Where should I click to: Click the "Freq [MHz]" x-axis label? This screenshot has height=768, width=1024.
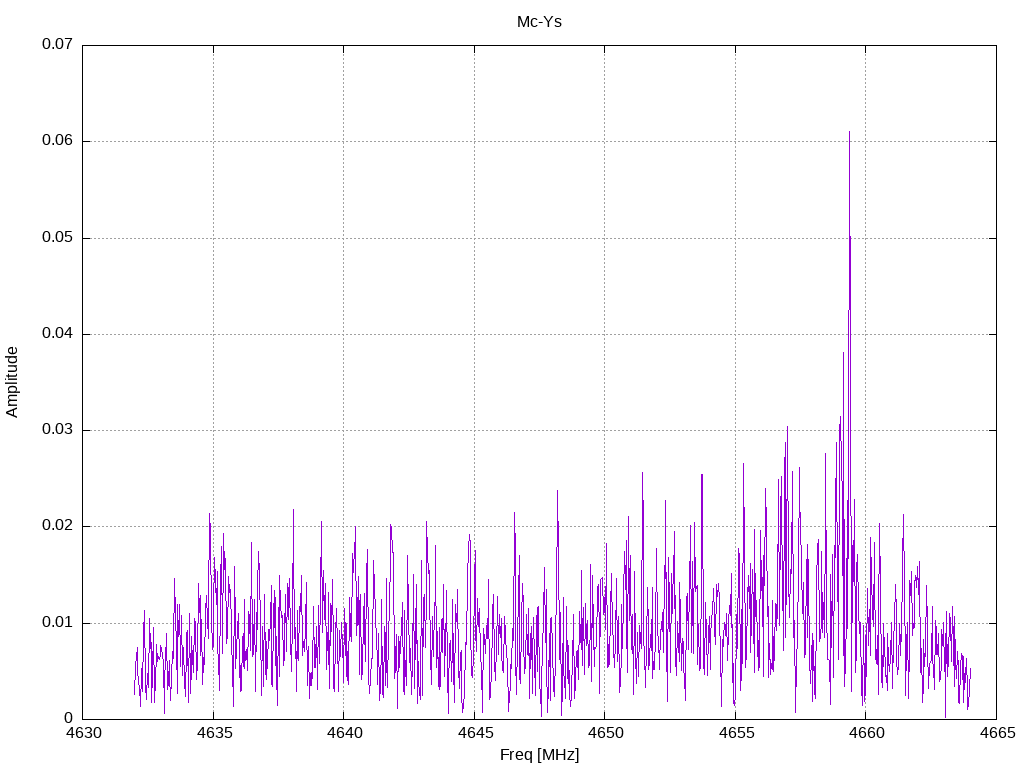coord(539,755)
